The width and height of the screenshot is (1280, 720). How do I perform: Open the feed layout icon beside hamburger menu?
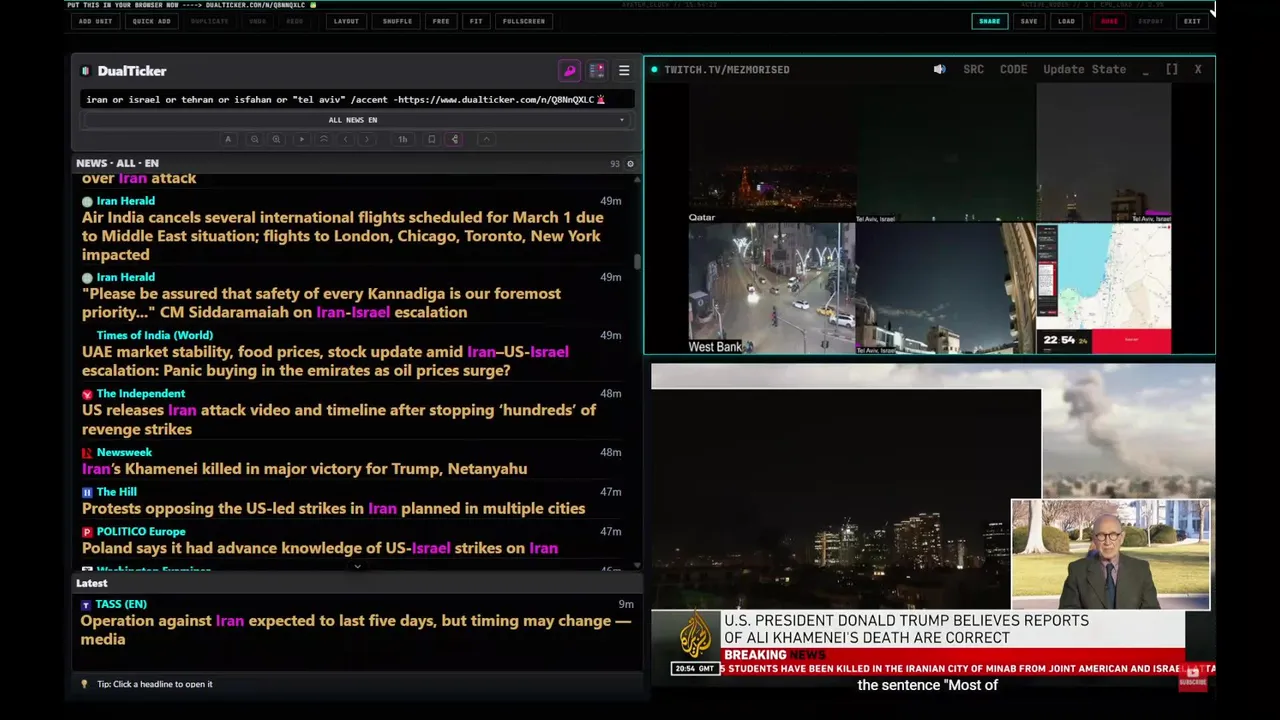(597, 71)
